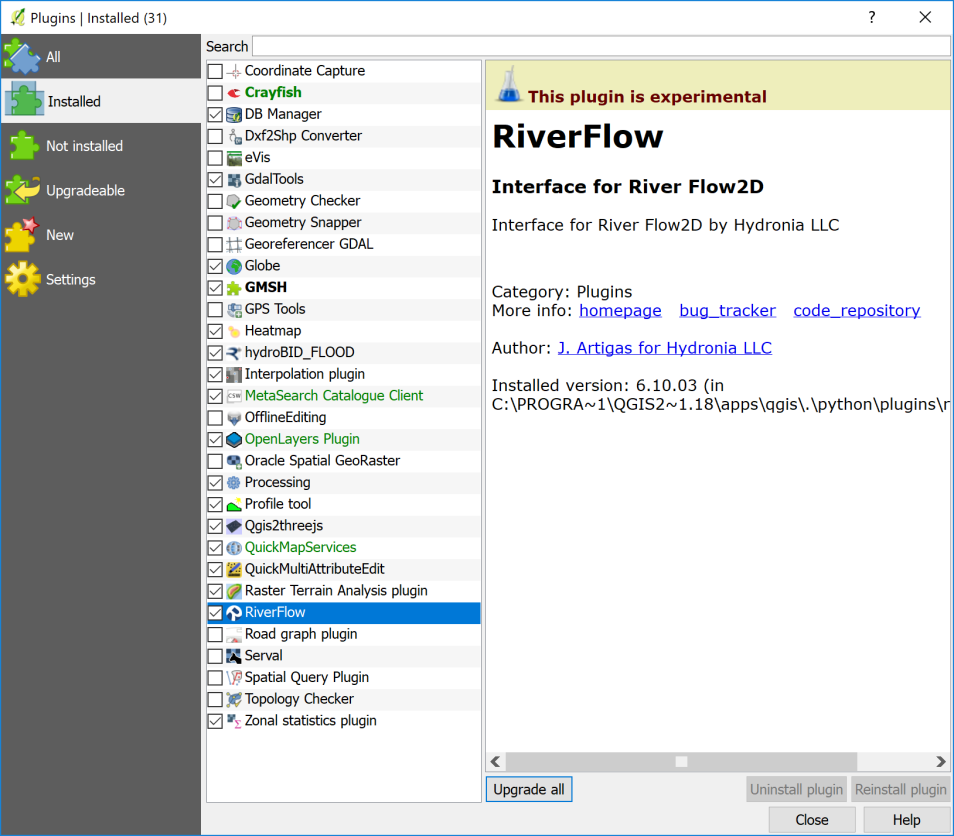This screenshot has height=836, width=954.
Task: Disable the Zonal statistics plugin checkbox
Action: tap(215, 721)
